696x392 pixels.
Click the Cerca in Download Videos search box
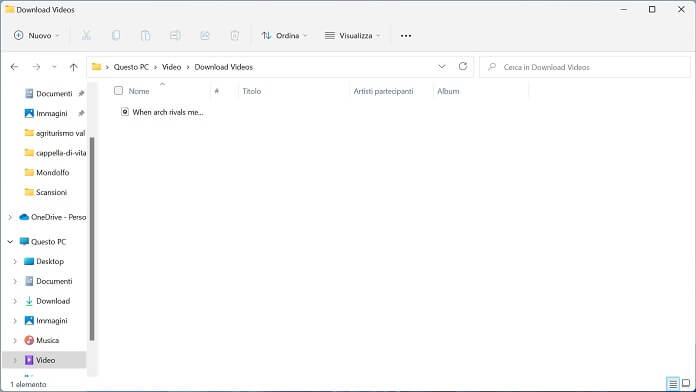click(585, 67)
